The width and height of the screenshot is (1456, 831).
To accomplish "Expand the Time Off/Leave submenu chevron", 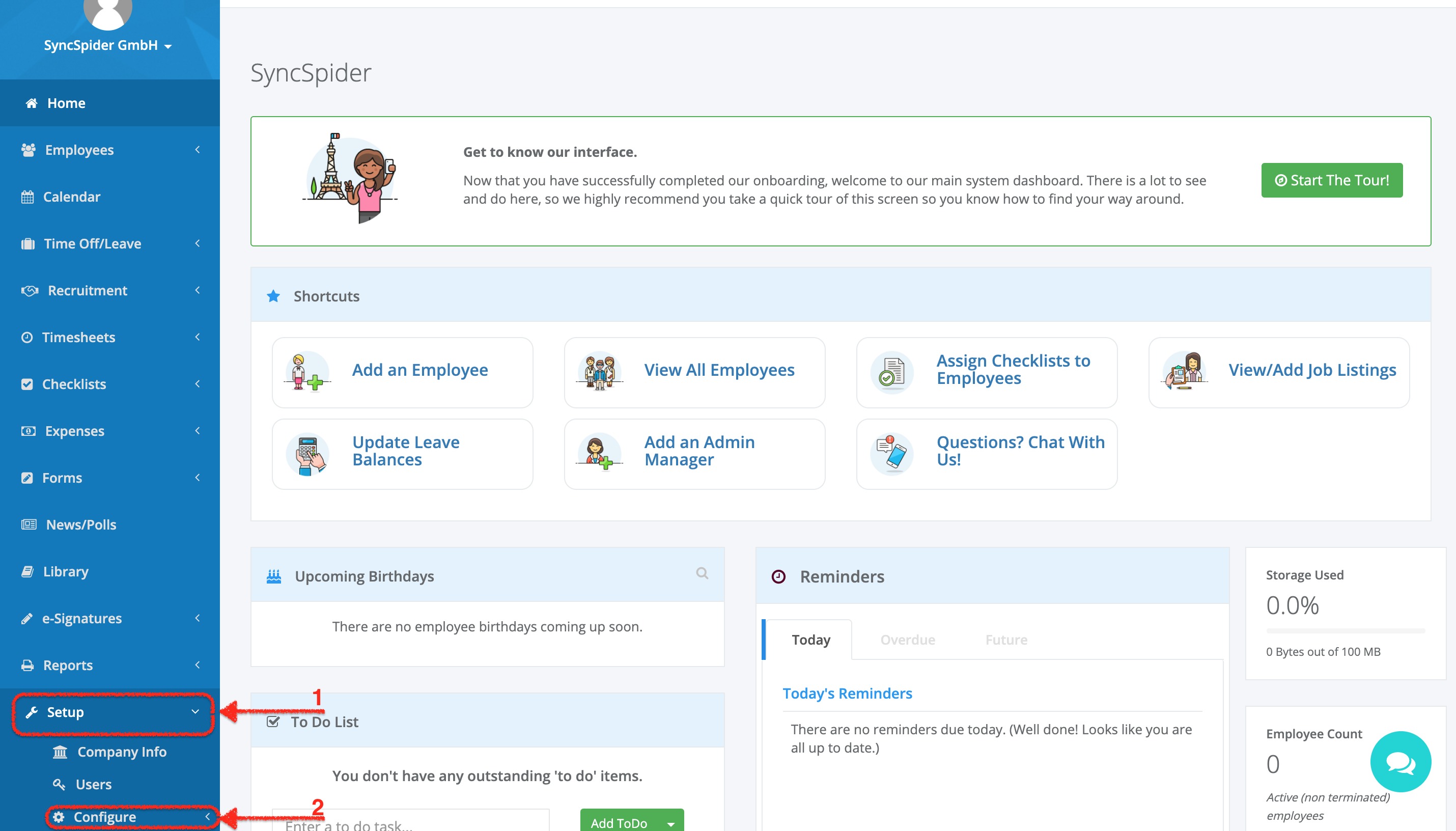I will click(x=198, y=243).
